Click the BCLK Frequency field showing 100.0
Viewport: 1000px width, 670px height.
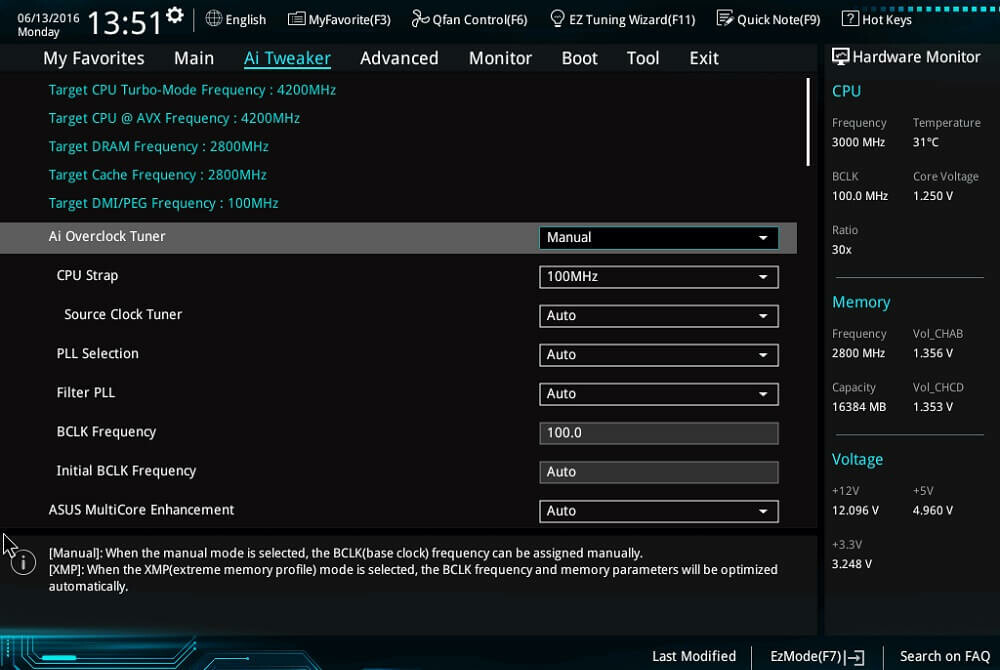click(x=658, y=433)
